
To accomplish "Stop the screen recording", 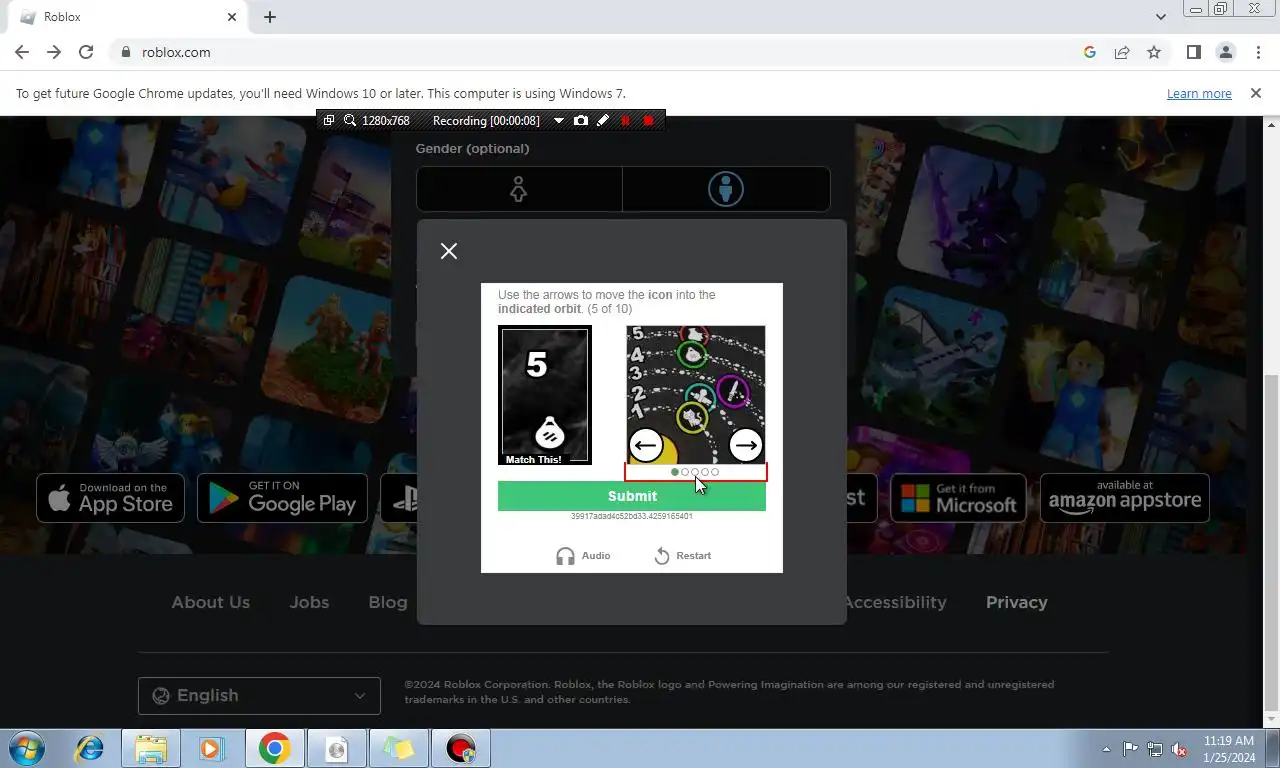I will pyautogui.click(x=648, y=121).
